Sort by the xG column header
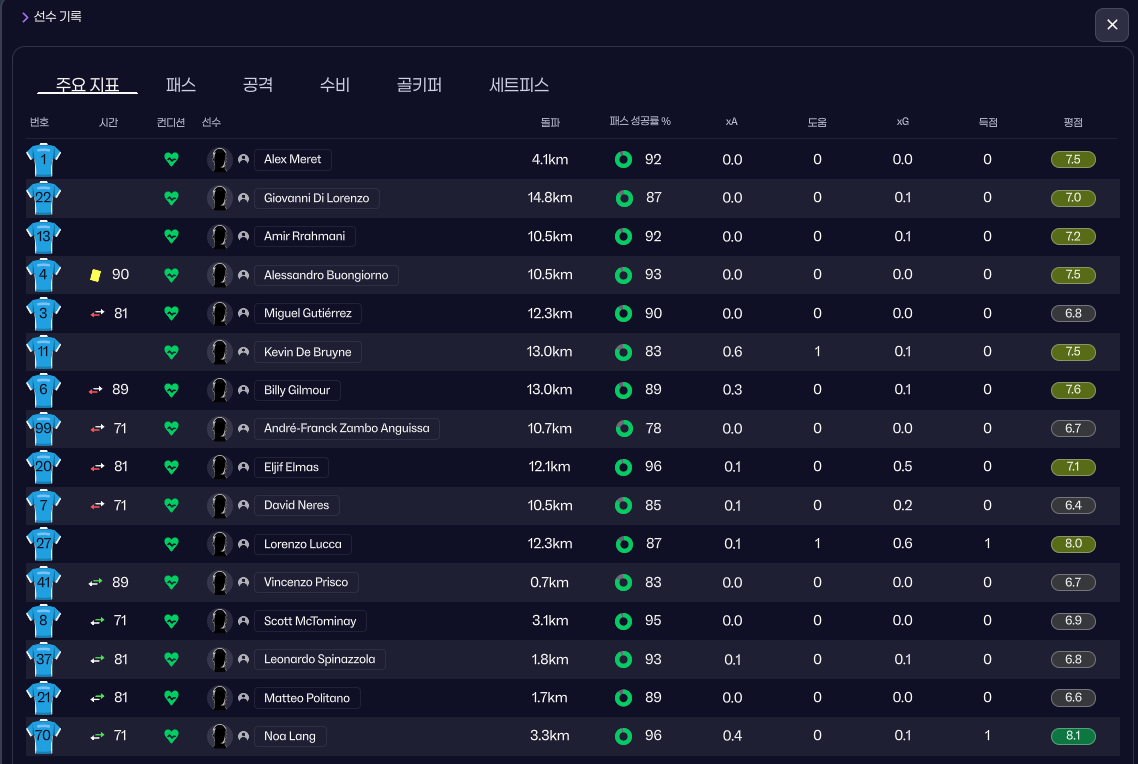The image size is (1138, 764). (x=903, y=122)
